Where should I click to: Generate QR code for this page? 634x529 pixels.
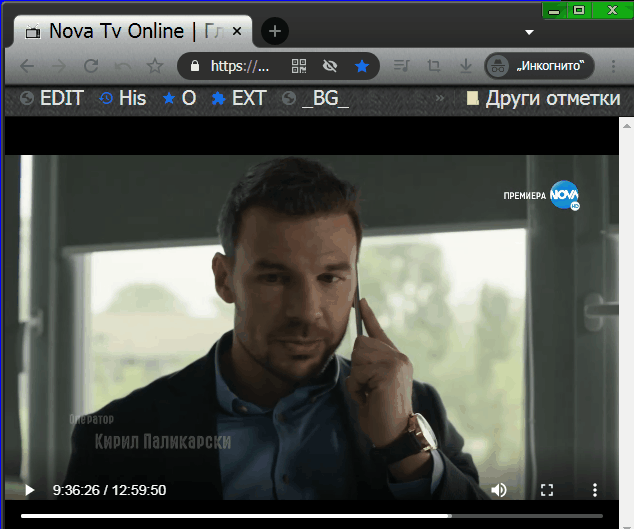299,66
